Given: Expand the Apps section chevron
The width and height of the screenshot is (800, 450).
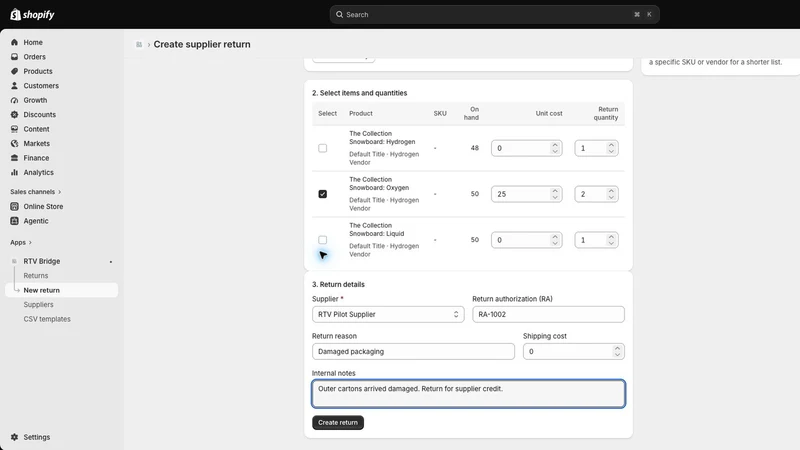Looking at the screenshot, I should [30, 242].
